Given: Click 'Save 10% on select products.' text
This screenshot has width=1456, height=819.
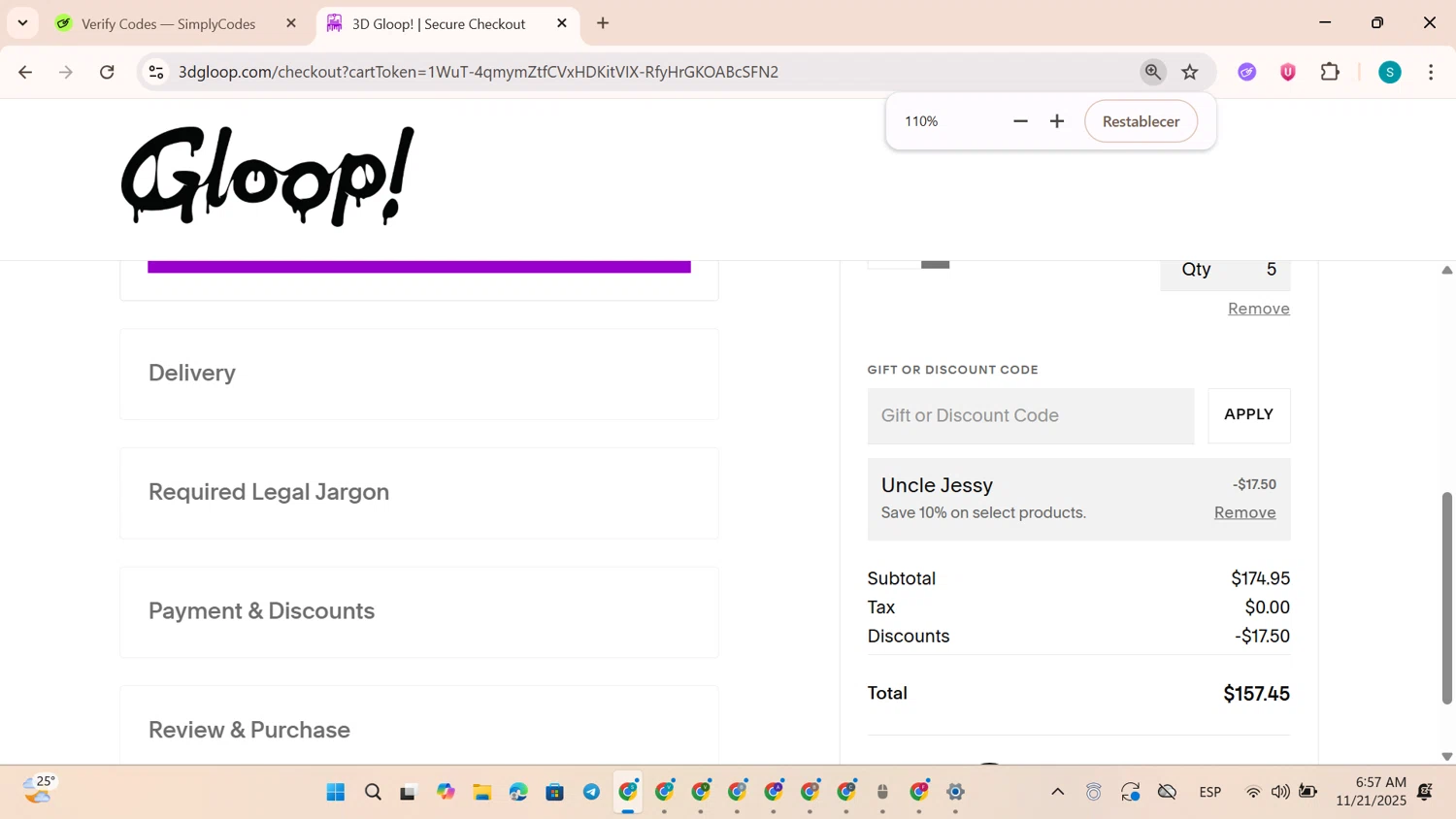Looking at the screenshot, I should [983, 512].
